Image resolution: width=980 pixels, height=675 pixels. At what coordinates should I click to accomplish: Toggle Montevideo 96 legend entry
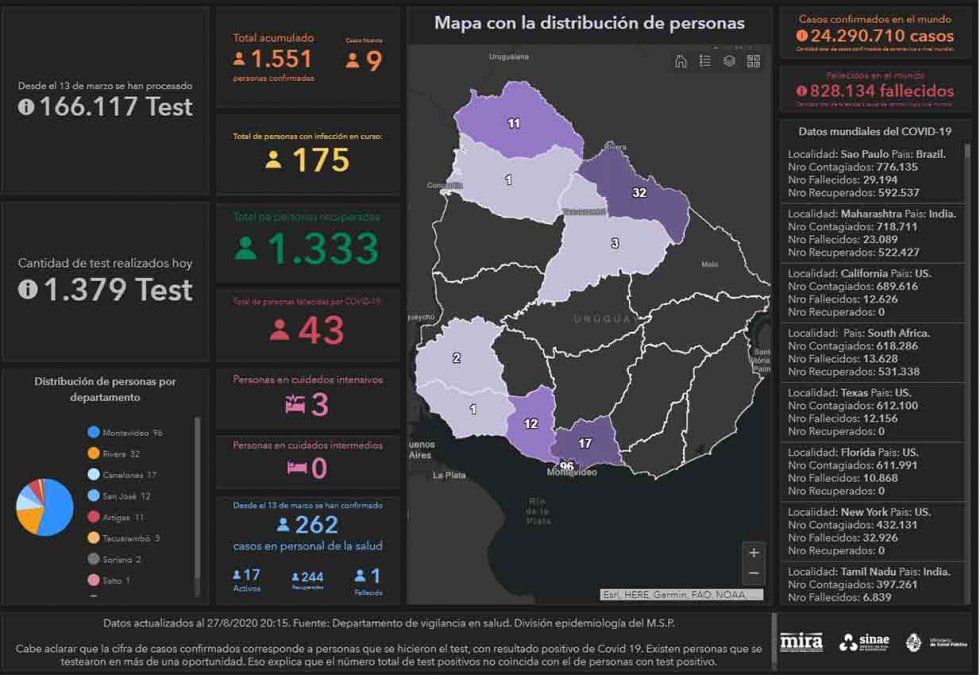[125, 433]
